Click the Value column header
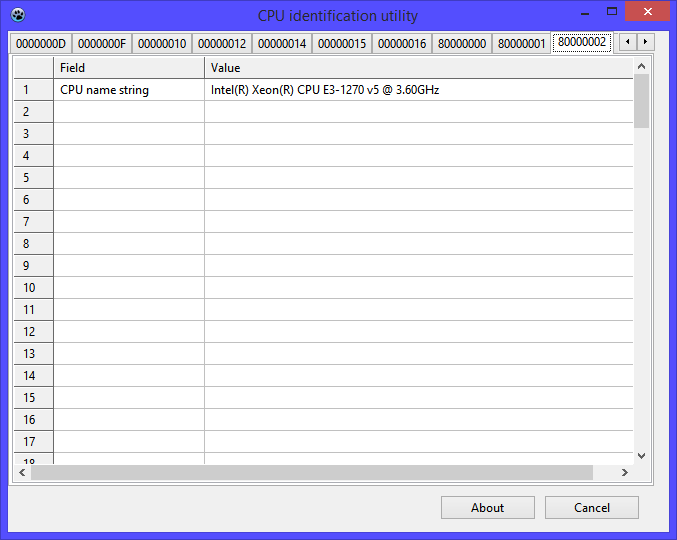Viewport: 677px width, 540px height. (418, 68)
